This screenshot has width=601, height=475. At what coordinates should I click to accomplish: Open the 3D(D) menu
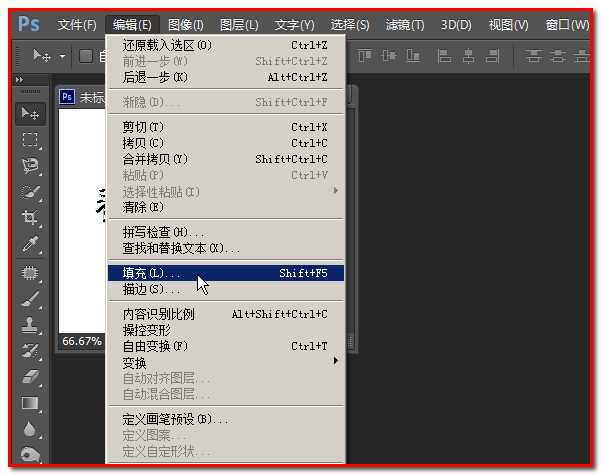tap(456, 25)
